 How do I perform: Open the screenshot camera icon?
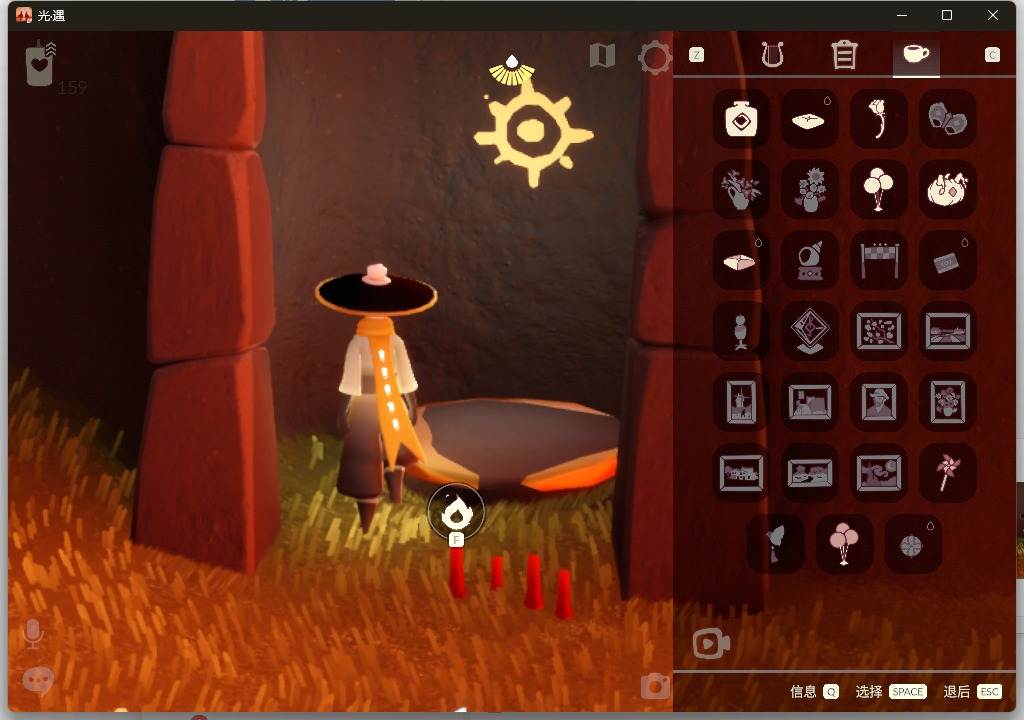point(654,686)
